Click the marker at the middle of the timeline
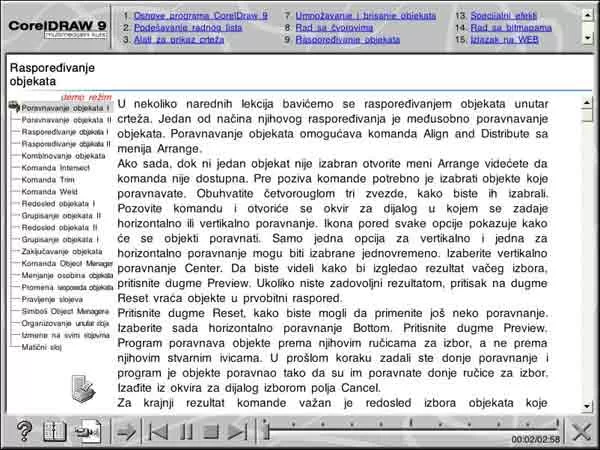 click(x=411, y=423)
